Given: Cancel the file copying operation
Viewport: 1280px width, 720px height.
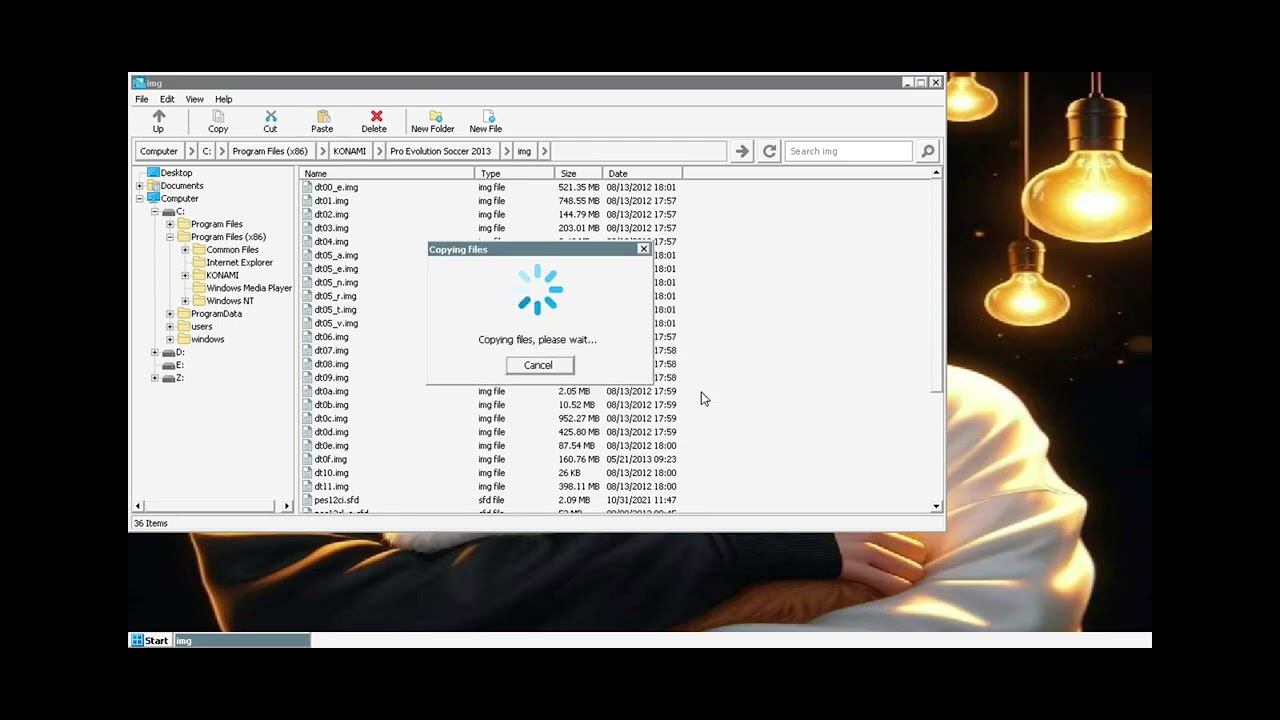Looking at the screenshot, I should (539, 365).
